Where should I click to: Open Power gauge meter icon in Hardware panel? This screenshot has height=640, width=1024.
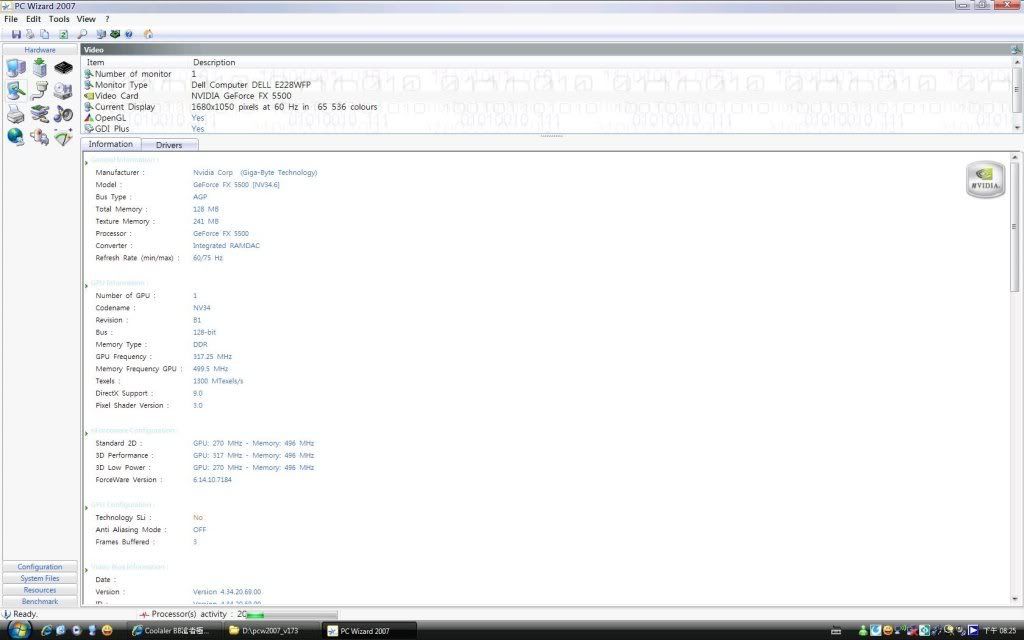[63, 137]
